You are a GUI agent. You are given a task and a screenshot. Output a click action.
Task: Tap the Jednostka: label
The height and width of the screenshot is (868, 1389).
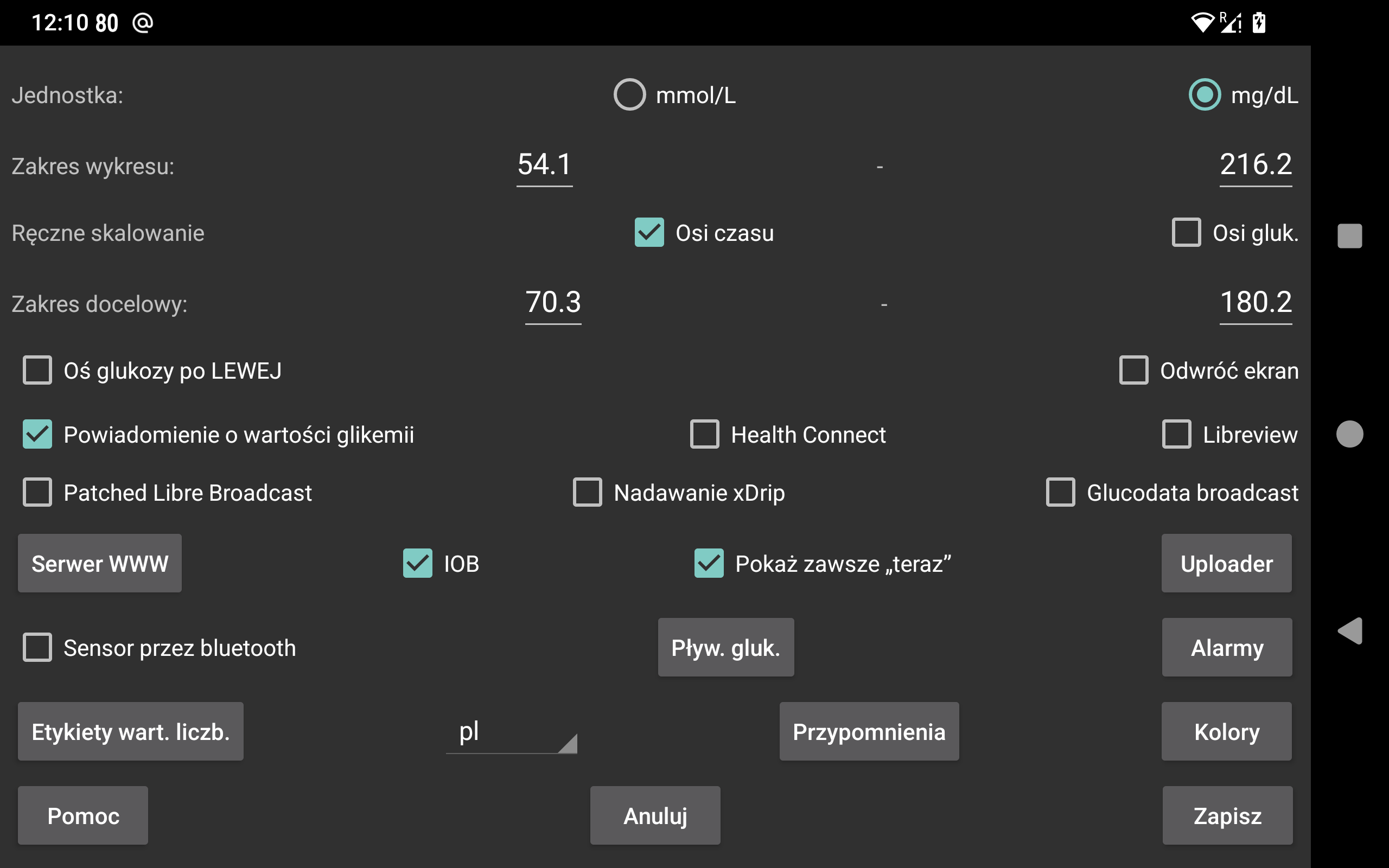coord(68,95)
